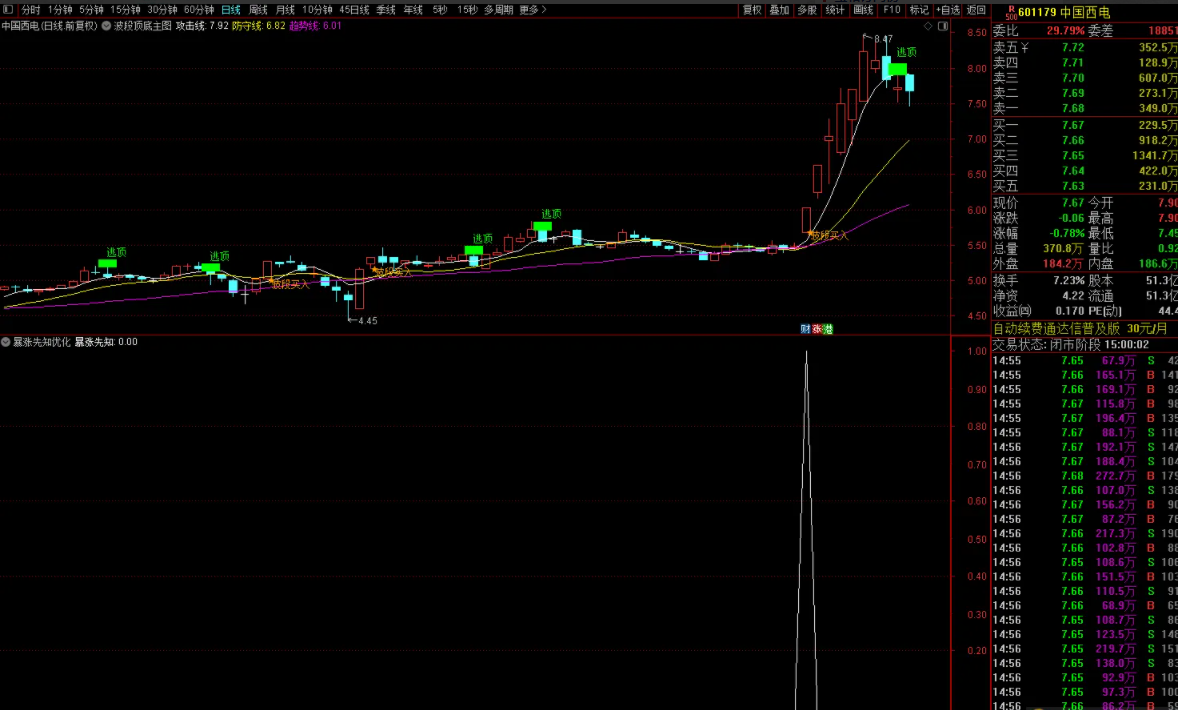The height and width of the screenshot is (710, 1178).
Task: Click the 波段买入 signal near 6.00 breakout
Action: click(x=828, y=235)
